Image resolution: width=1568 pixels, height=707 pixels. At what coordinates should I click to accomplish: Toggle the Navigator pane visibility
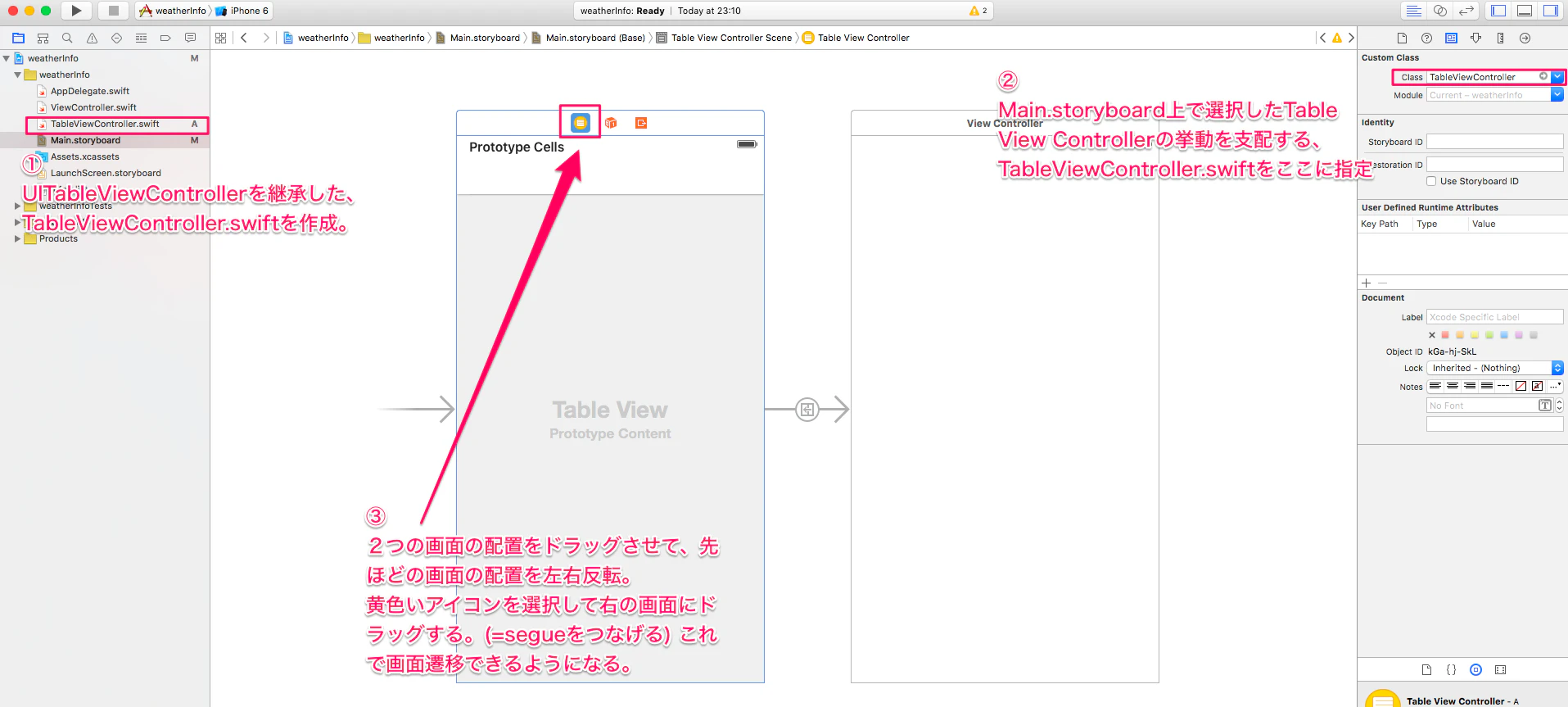click(x=1498, y=11)
